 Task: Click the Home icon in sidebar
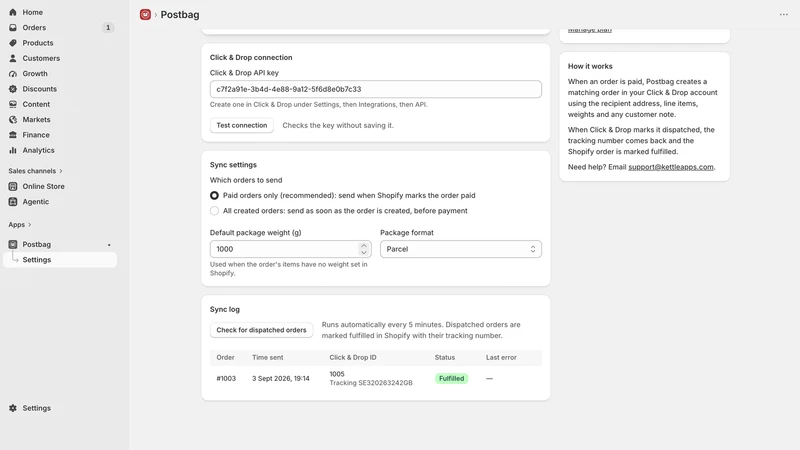point(13,12)
